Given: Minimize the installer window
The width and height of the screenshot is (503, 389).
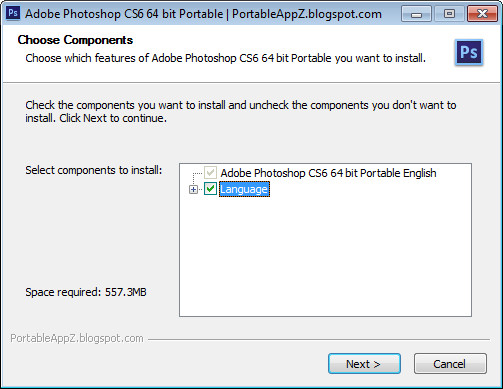Looking at the screenshot, I should click(x=416, y=14).
